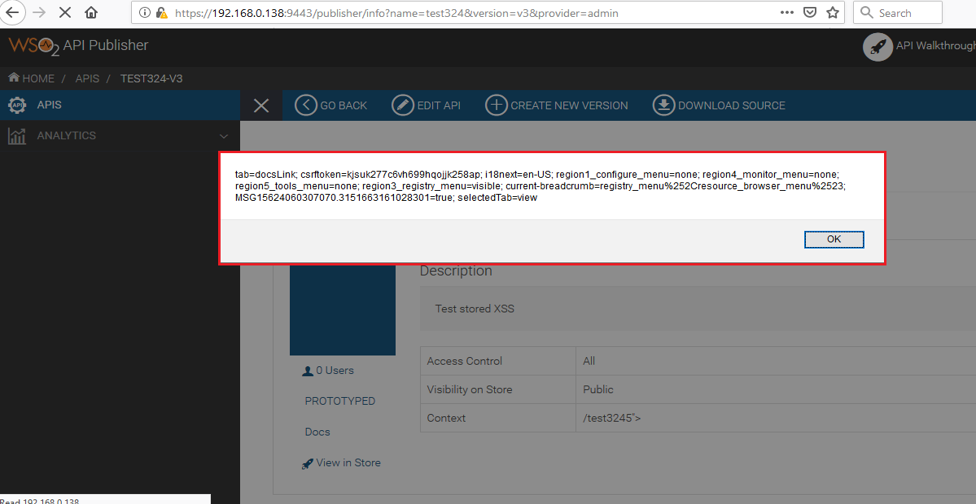Expand the Analytics chevron arrow
Screen dimensions: 976x504
pyautogui.click(x=224, y=136)
